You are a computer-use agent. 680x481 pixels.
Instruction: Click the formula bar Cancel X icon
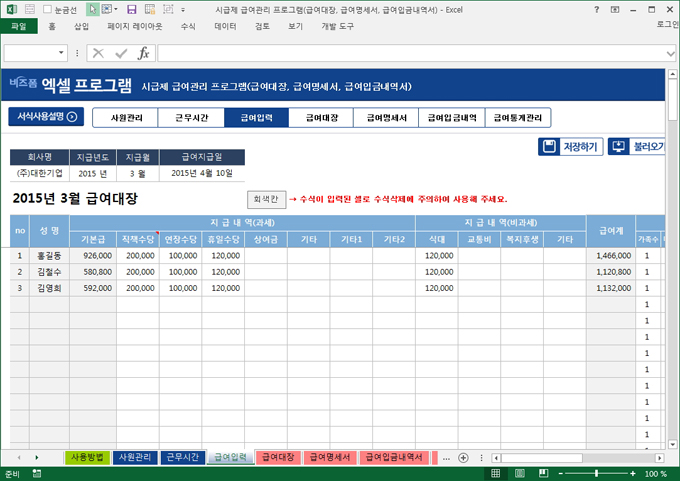(98, 53)
